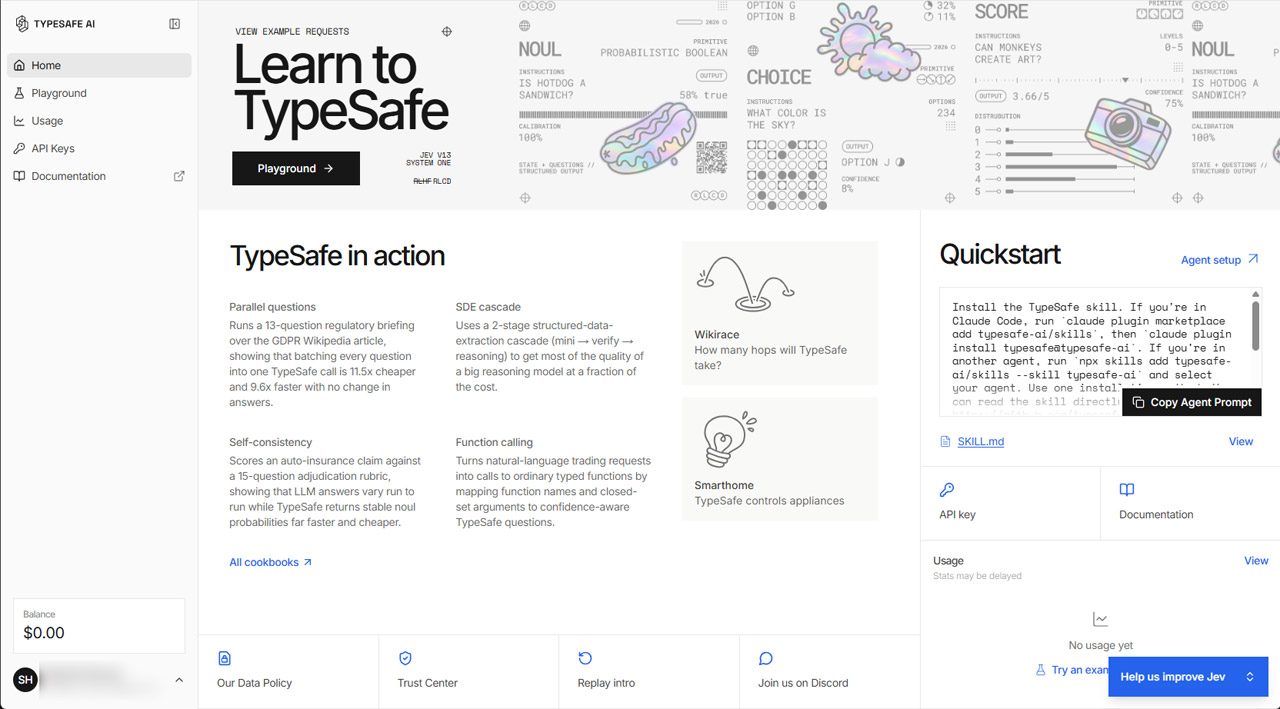Click the "Function calling" cookbook title
This screenshot has width=1280, height=709.
[494, 442]
